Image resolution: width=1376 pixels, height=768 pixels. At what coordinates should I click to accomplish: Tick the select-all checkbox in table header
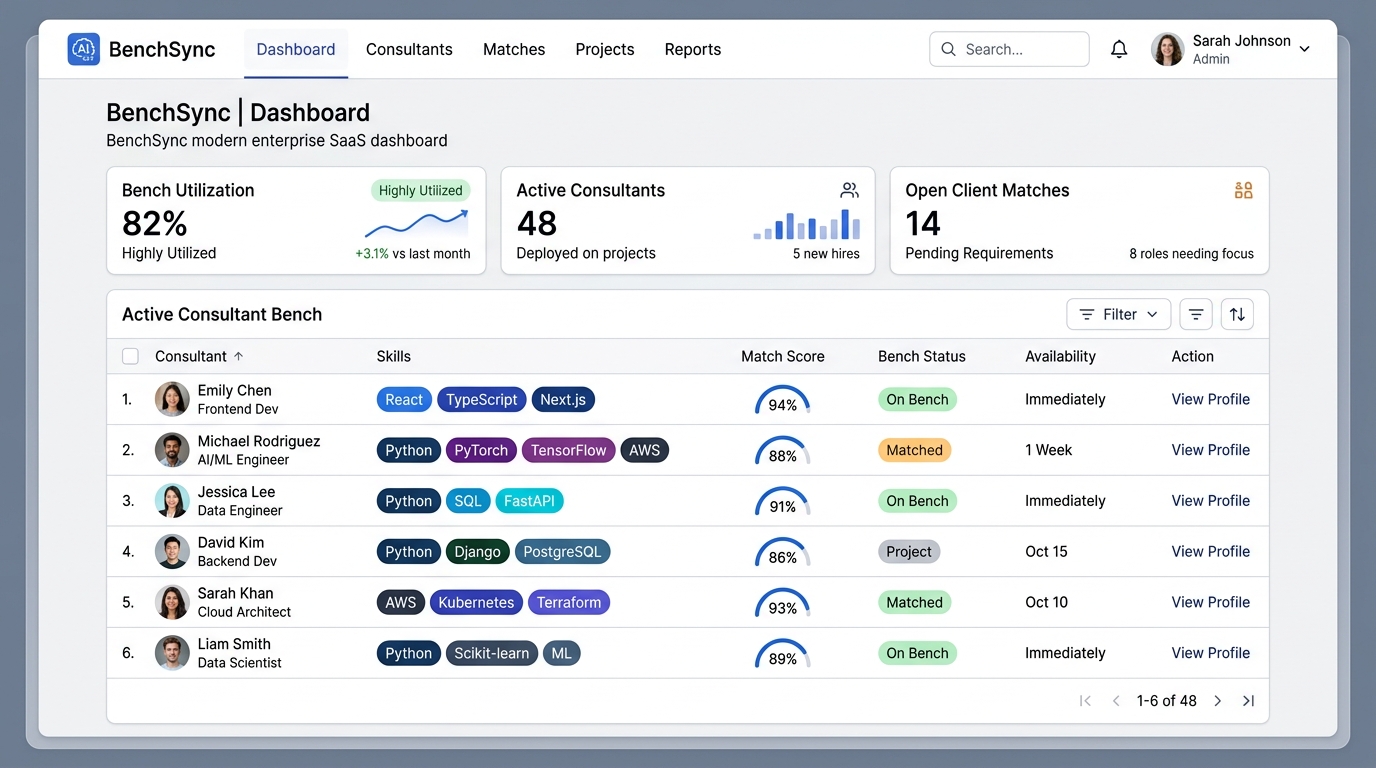(130, 356)
